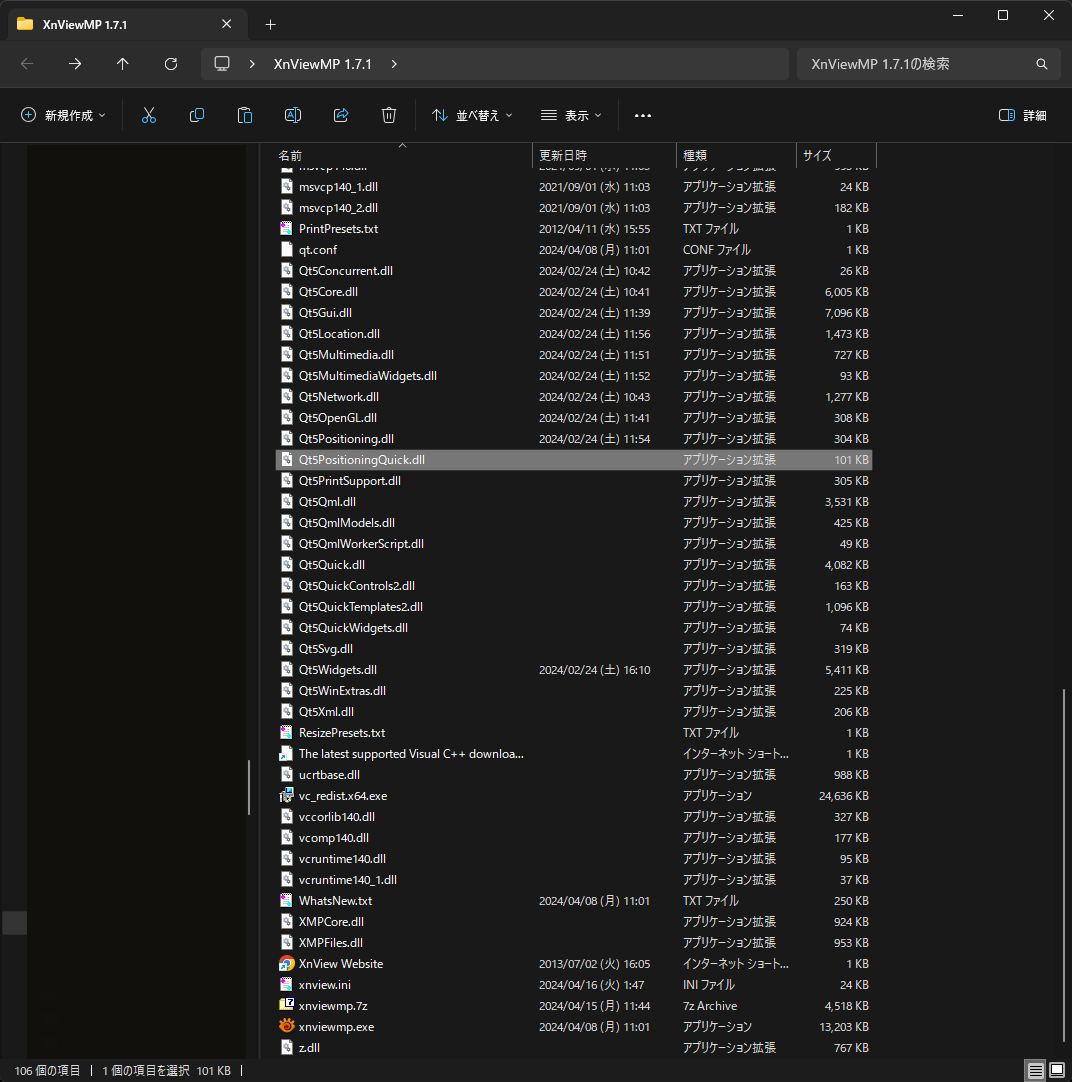Click the Delete trash can icon
The image size is (1072, 1082).
[x=389, y=116]
